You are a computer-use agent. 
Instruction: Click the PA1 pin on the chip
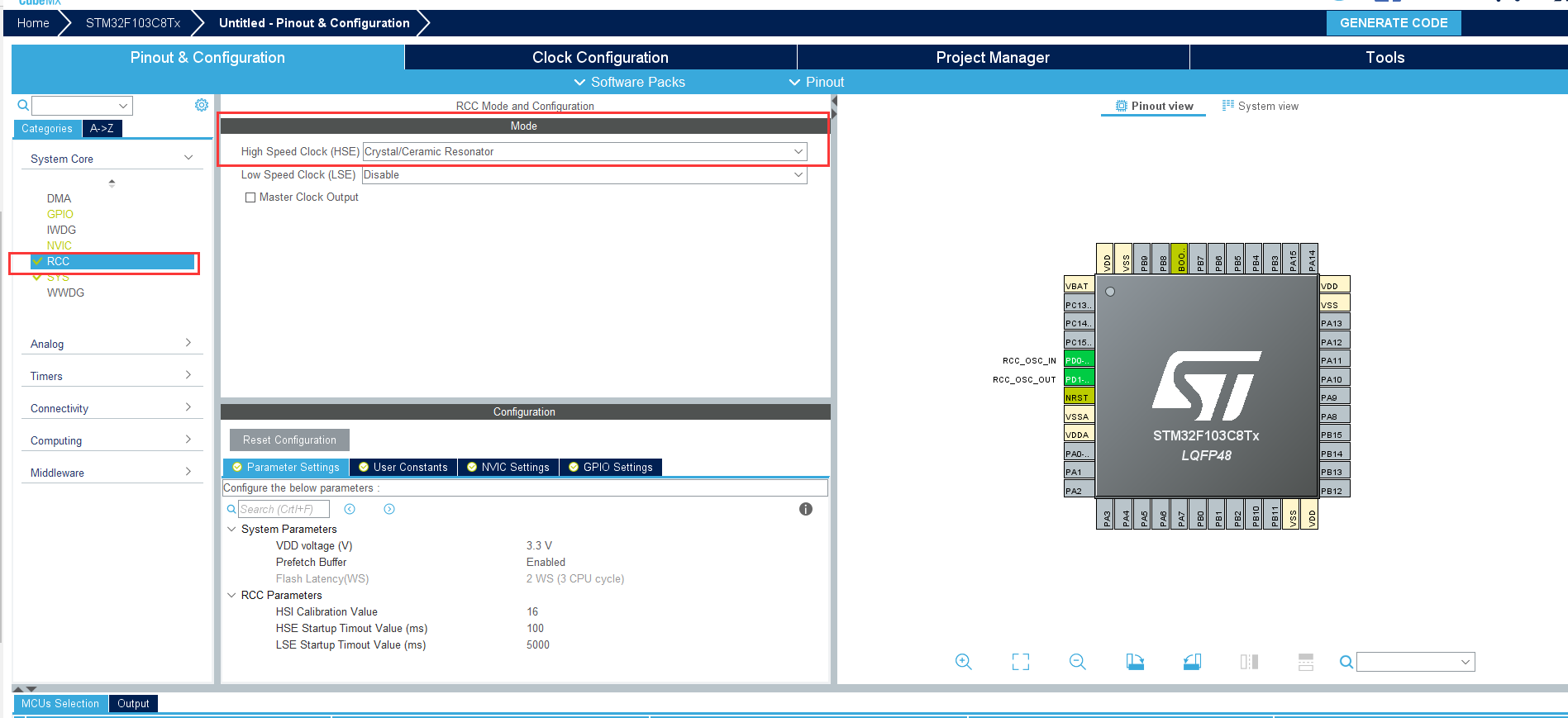(x=1079, y=472)
